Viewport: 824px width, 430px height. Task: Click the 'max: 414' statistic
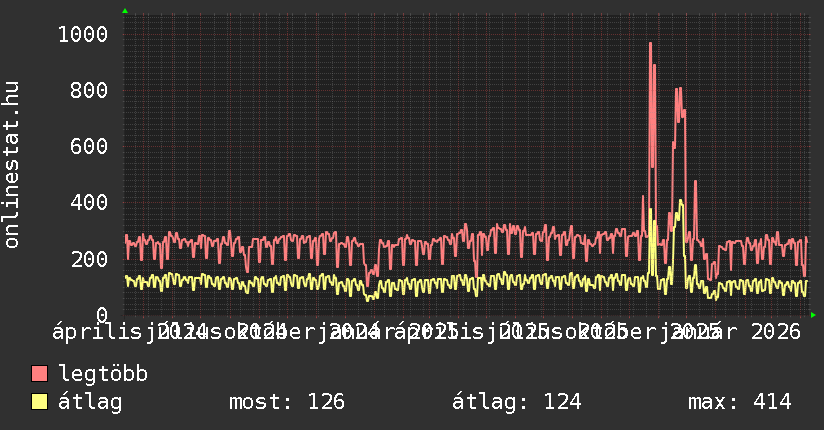(x=739, y=403)
